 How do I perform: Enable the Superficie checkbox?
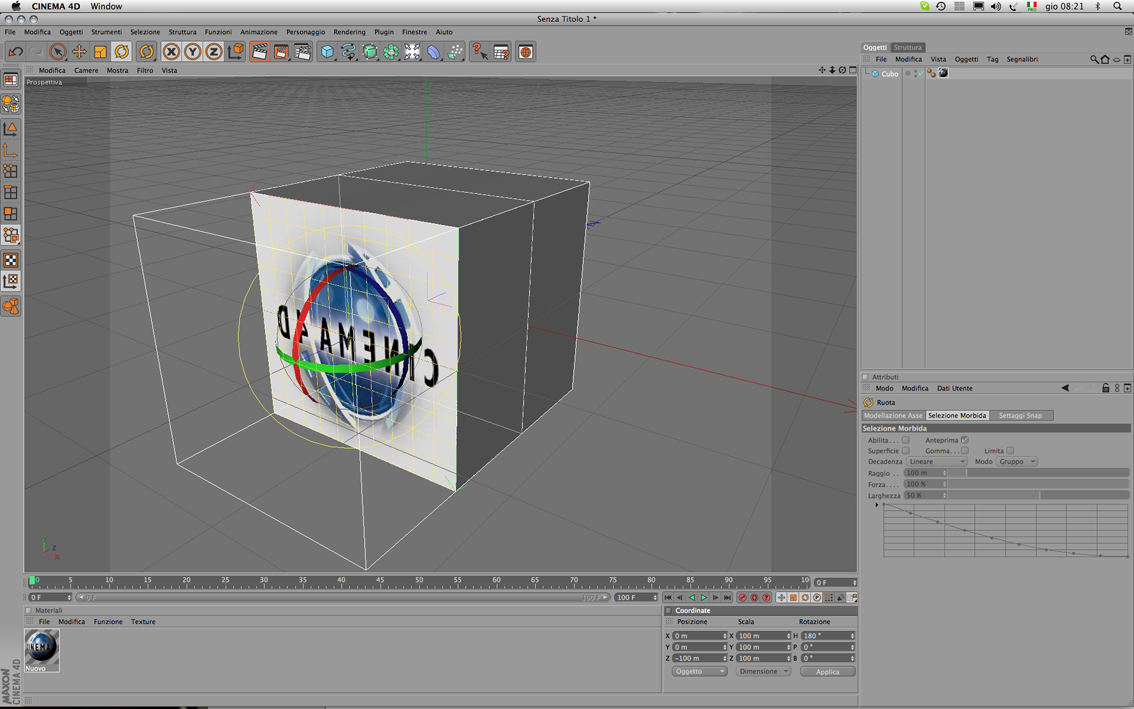905,451
